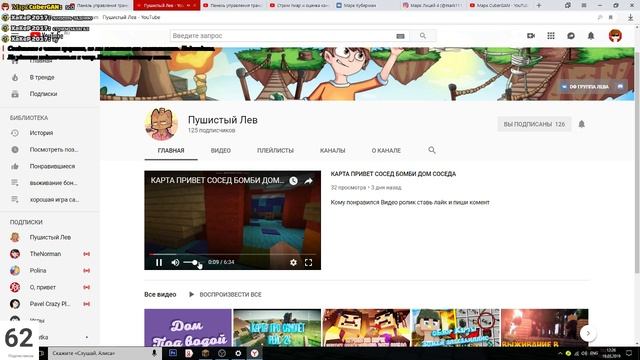
Task: Switch to the ПЛЕЙЛИСТЫ tab
Action: click(276, 151)
